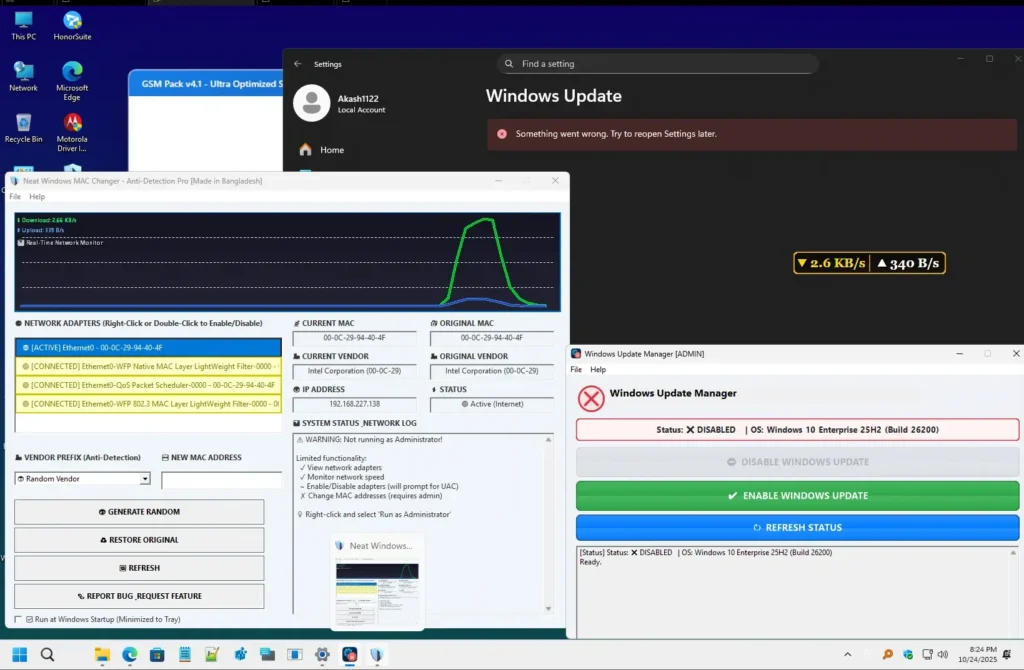Open the Help menu in Windows Update Manager
The image size is (1024, 670).
point(597,368)
